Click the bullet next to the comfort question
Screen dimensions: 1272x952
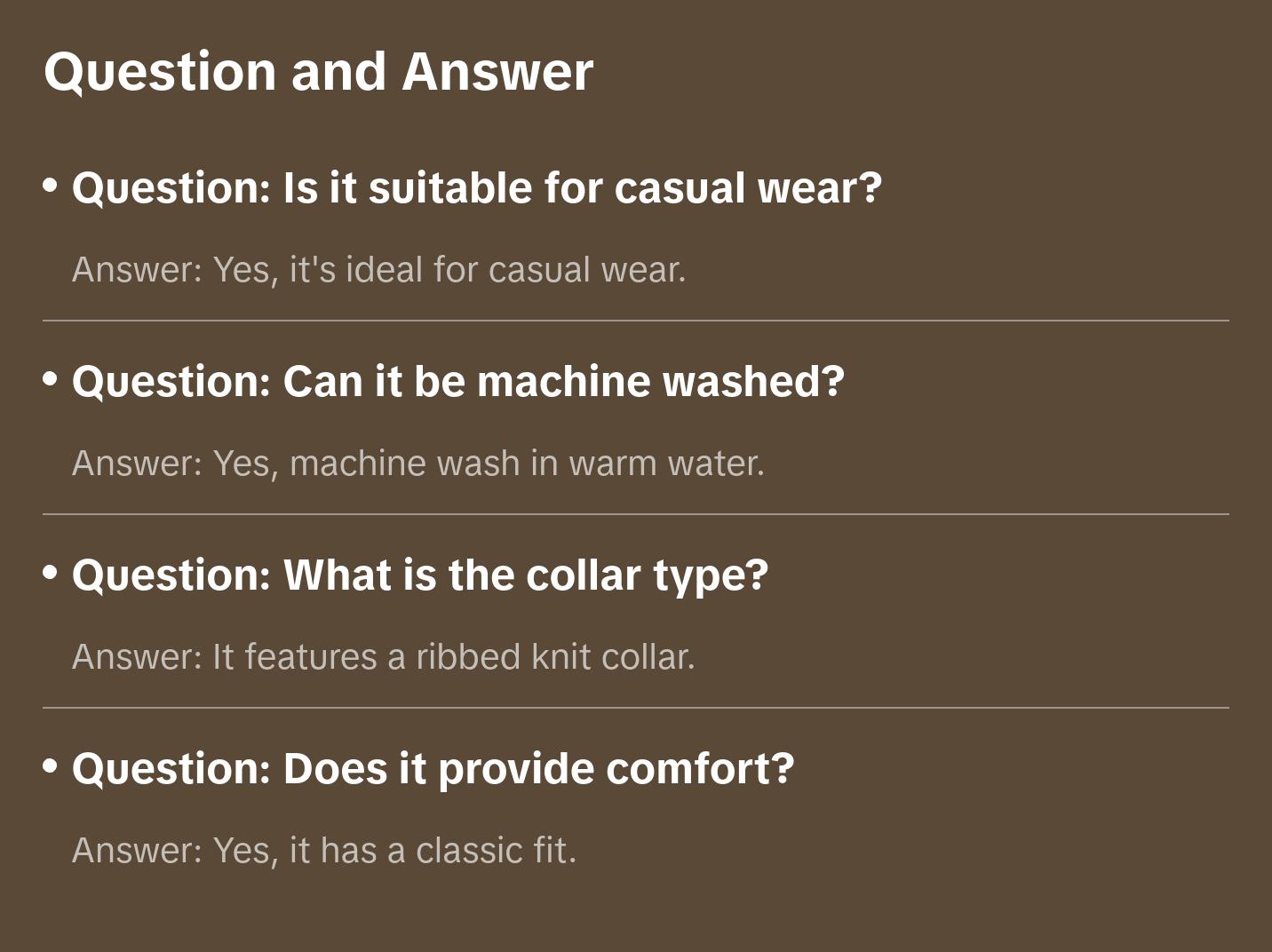[x=51, y=766]
